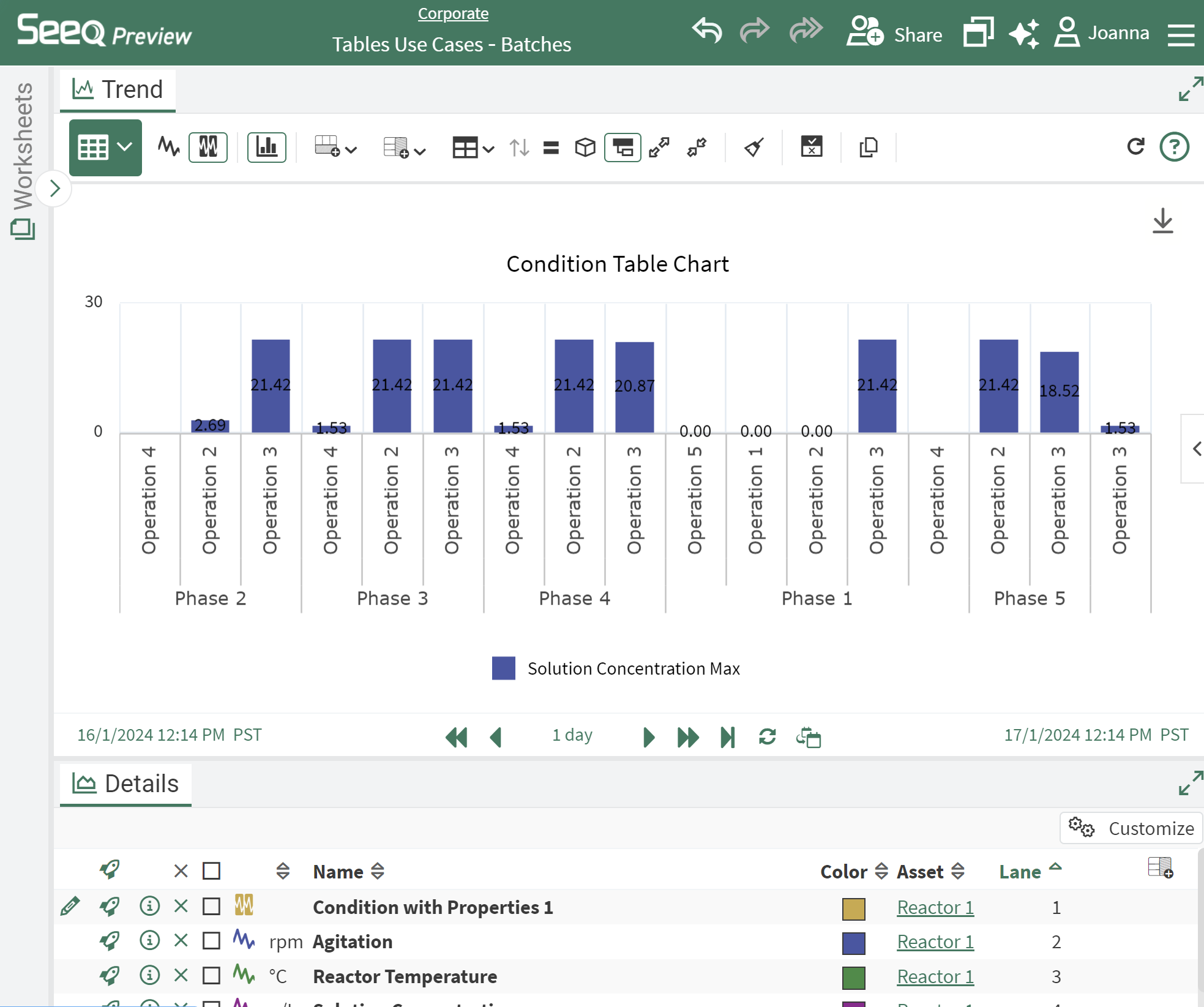Screen dimensions: 1204x1007
Task: Click the add column icon in Details header
Action: point(1160,867)
